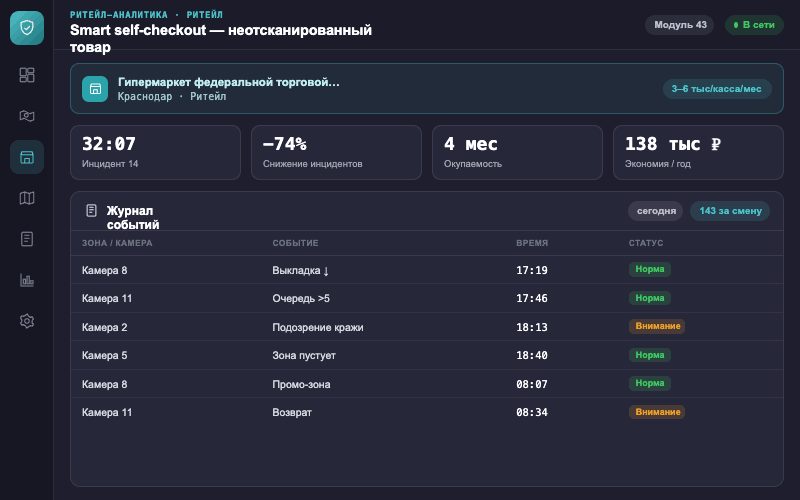800x500 pixels.
Task: Open the 4 мес Окупаемость card
Action: tap(517, 153)
